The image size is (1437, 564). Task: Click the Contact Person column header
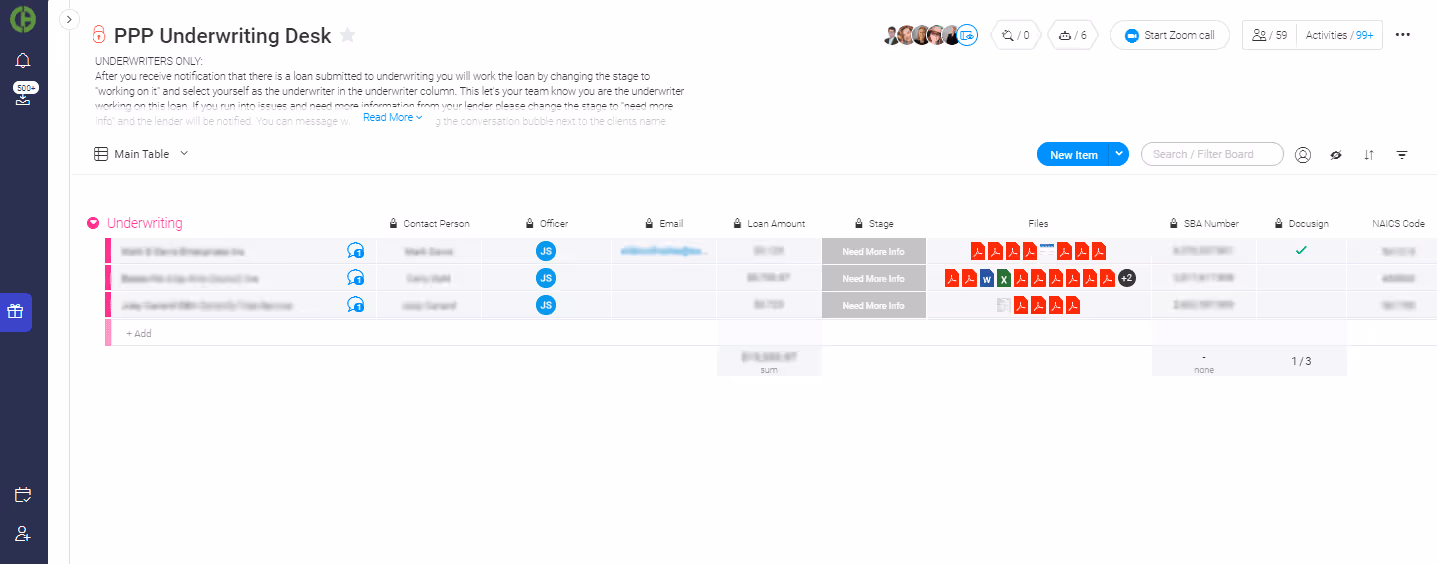point(436,224)
